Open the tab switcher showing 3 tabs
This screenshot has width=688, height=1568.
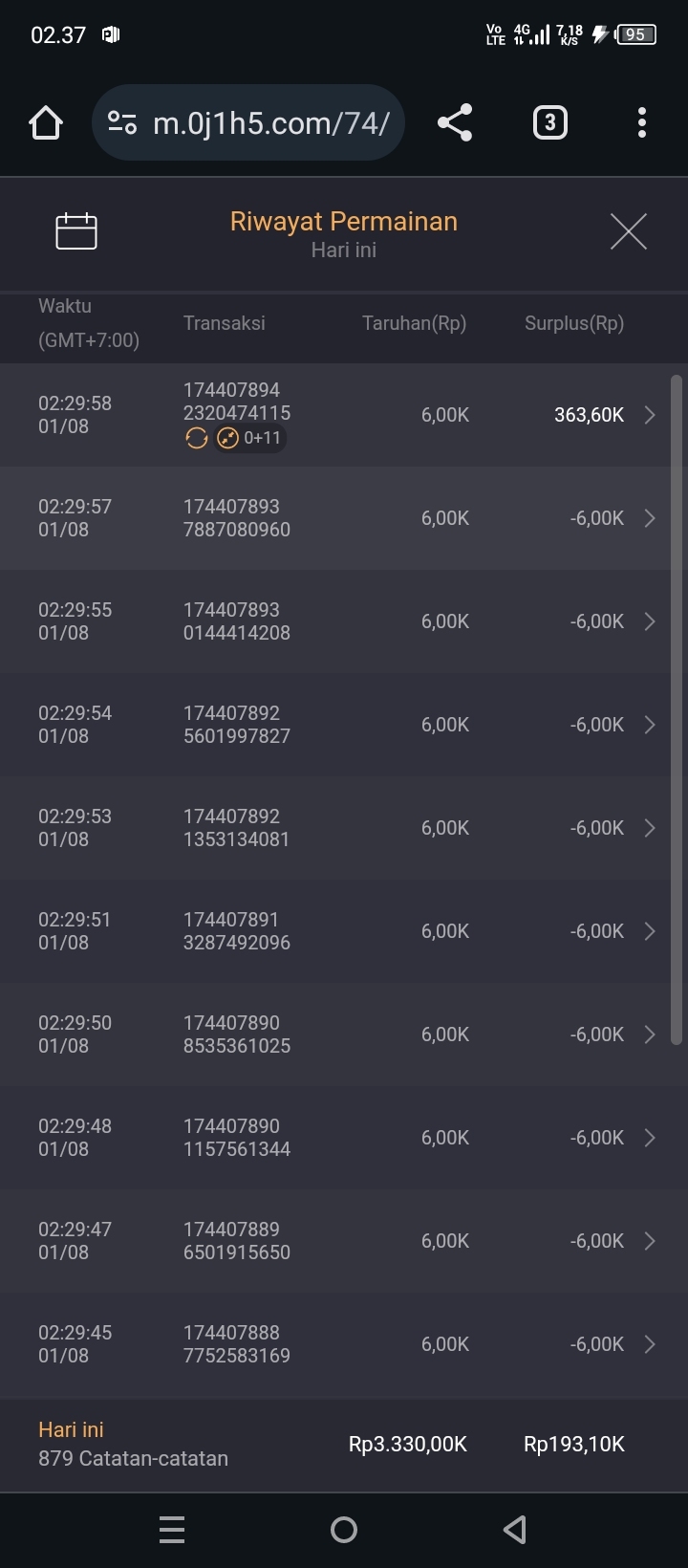pyautogui.click(x=549, y=122)
